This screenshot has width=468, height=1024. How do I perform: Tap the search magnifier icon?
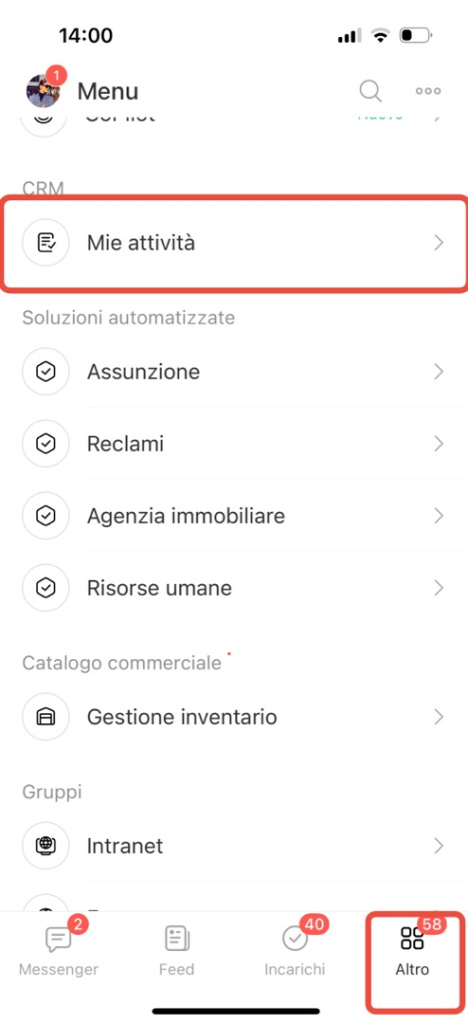coord(370,91)
